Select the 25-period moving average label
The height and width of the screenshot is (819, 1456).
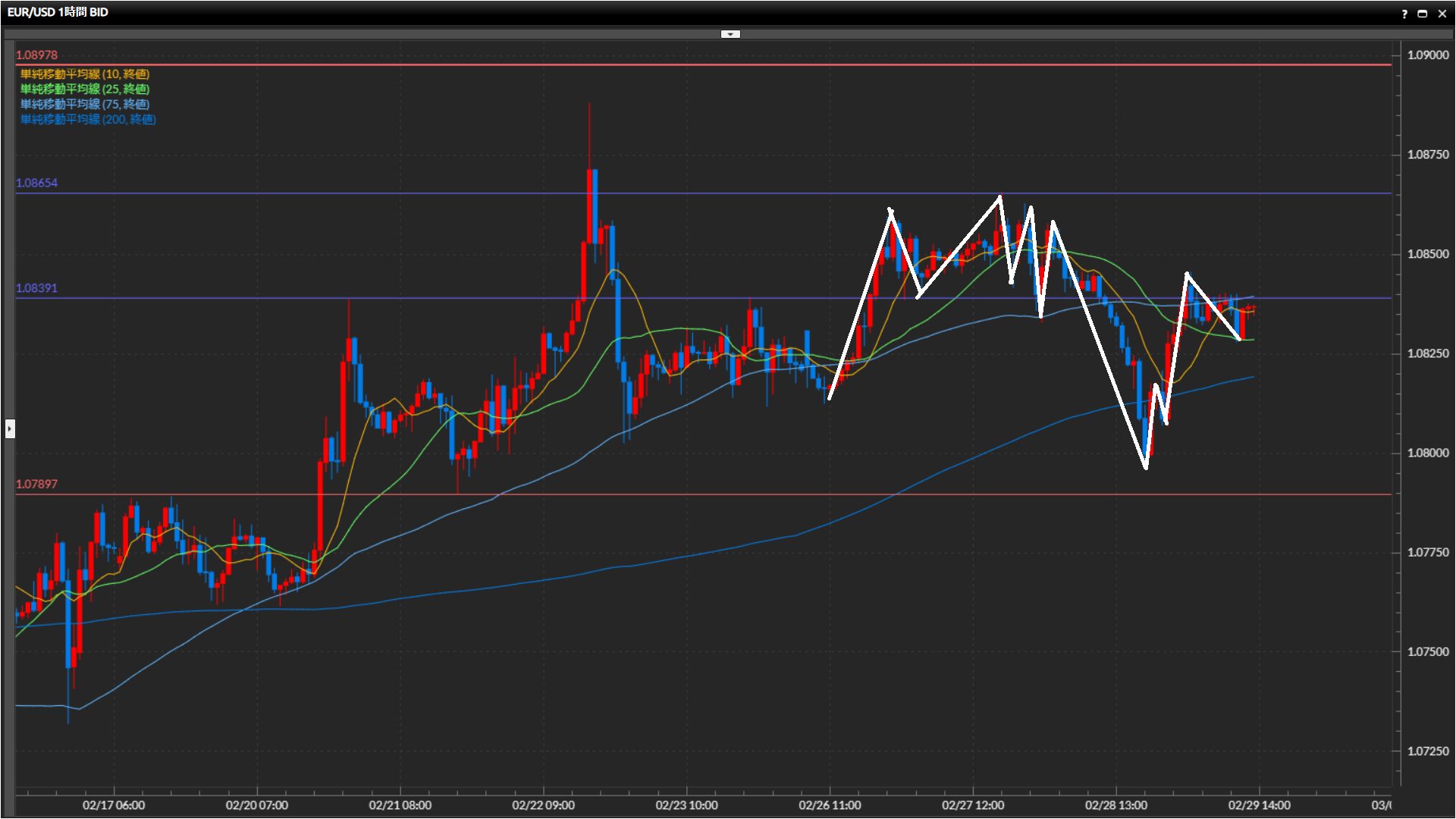(x=85, y=89)
